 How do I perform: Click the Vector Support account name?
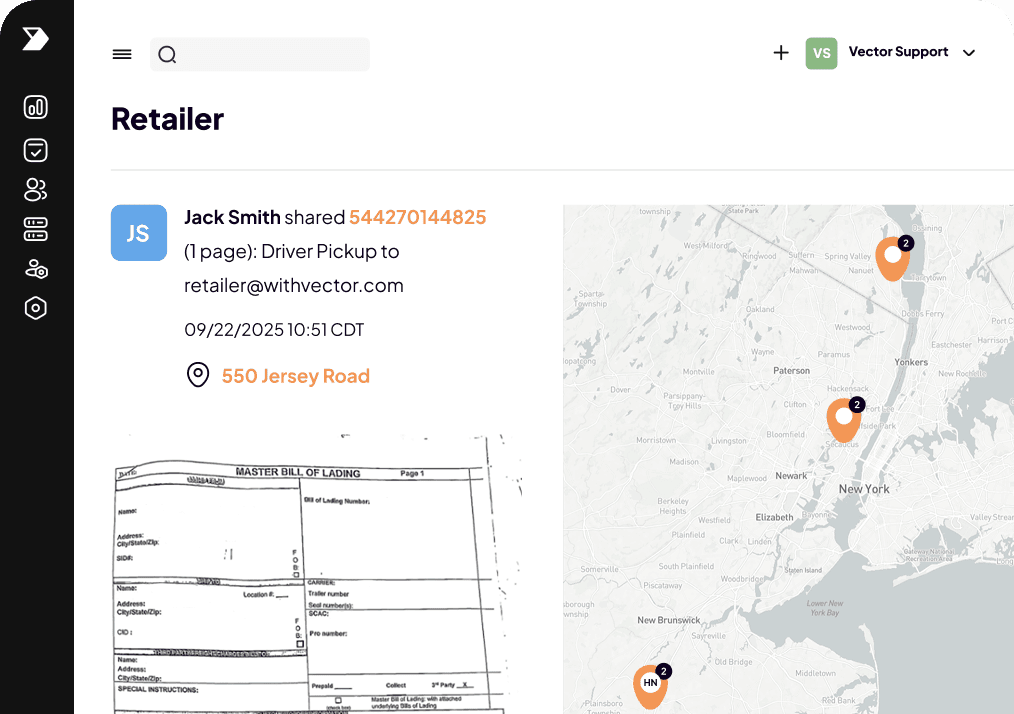[898, 52]
